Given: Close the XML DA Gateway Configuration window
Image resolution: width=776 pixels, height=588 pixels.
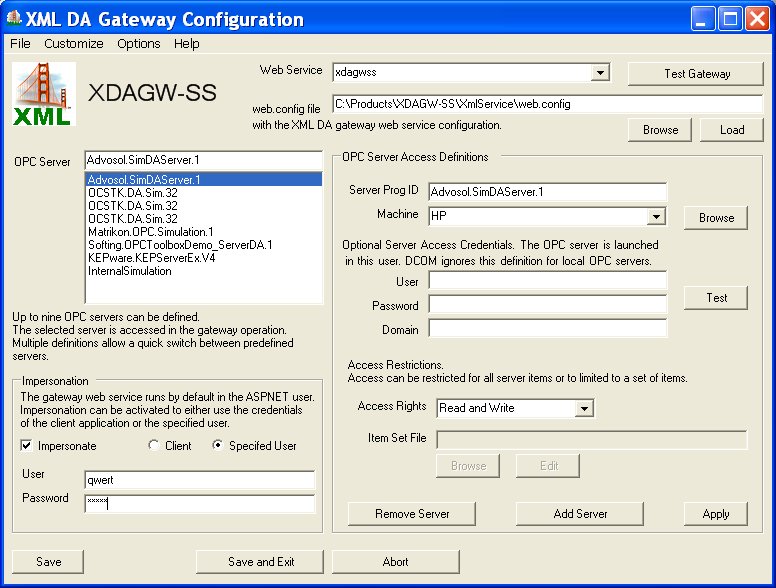Looking at the screenshot, I should click(758, 19).
